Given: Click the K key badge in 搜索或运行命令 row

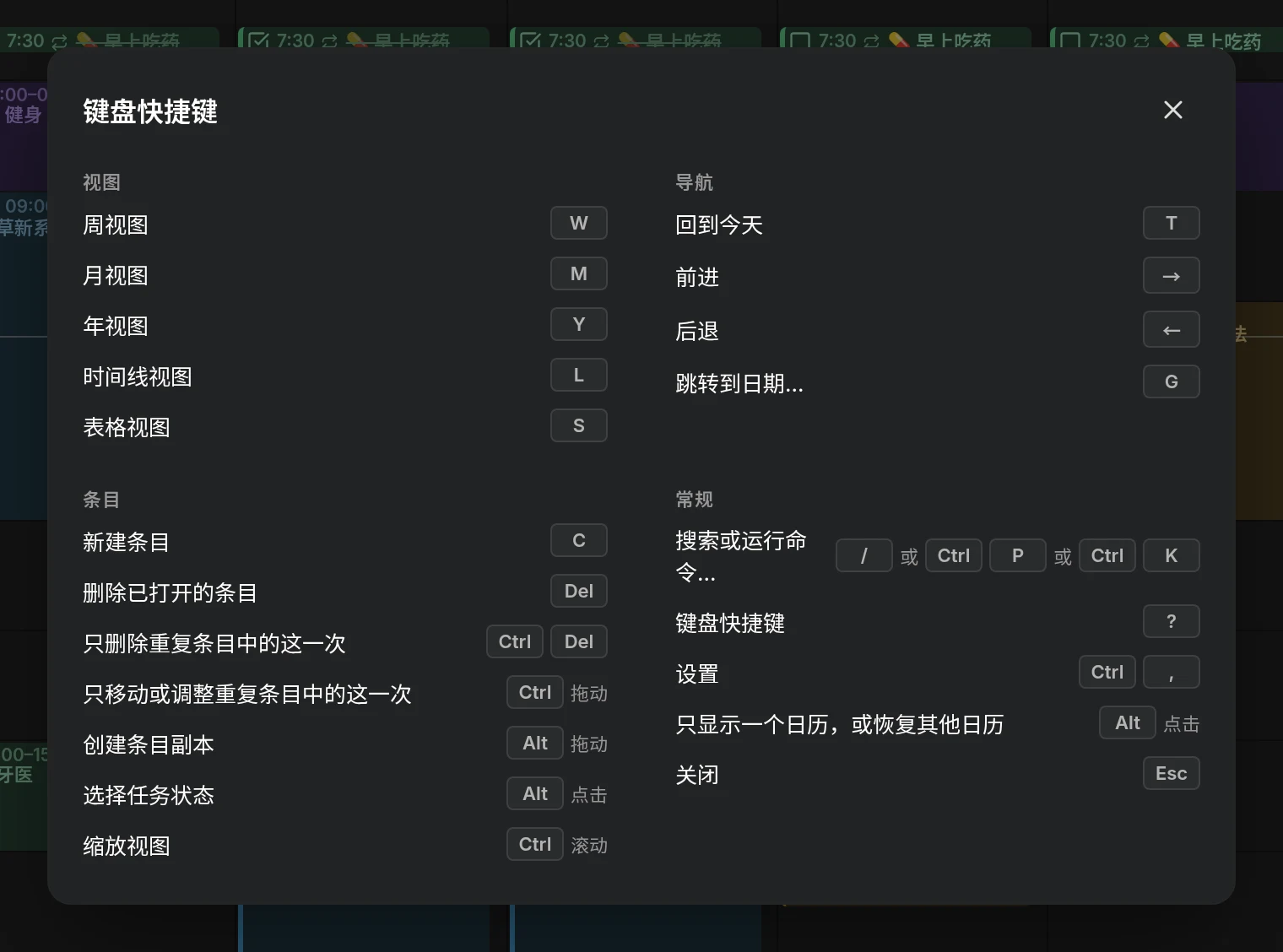Looking at the screenshot, I should tap(1172, 556).
